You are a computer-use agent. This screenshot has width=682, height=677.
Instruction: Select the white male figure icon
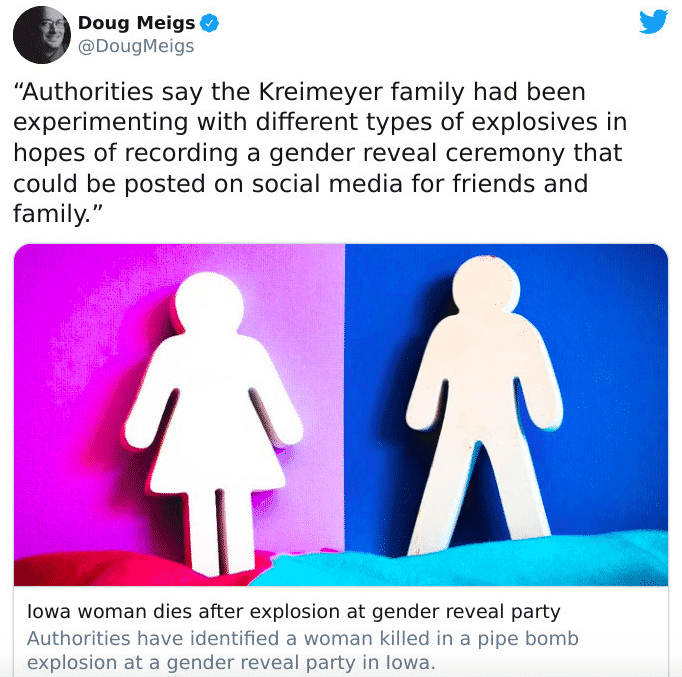[484, 404]
